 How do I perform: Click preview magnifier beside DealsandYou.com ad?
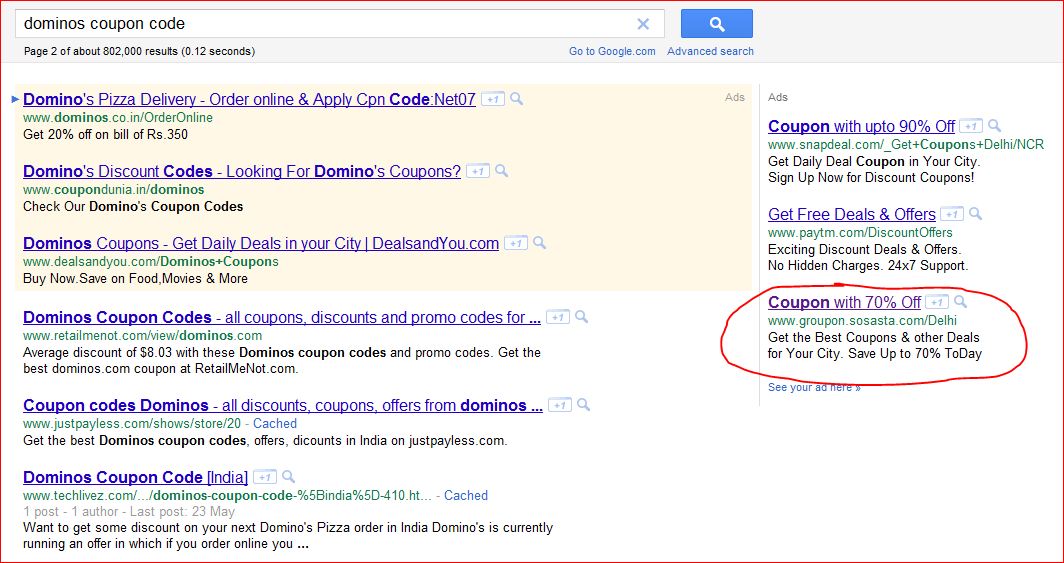coord(539,243)
